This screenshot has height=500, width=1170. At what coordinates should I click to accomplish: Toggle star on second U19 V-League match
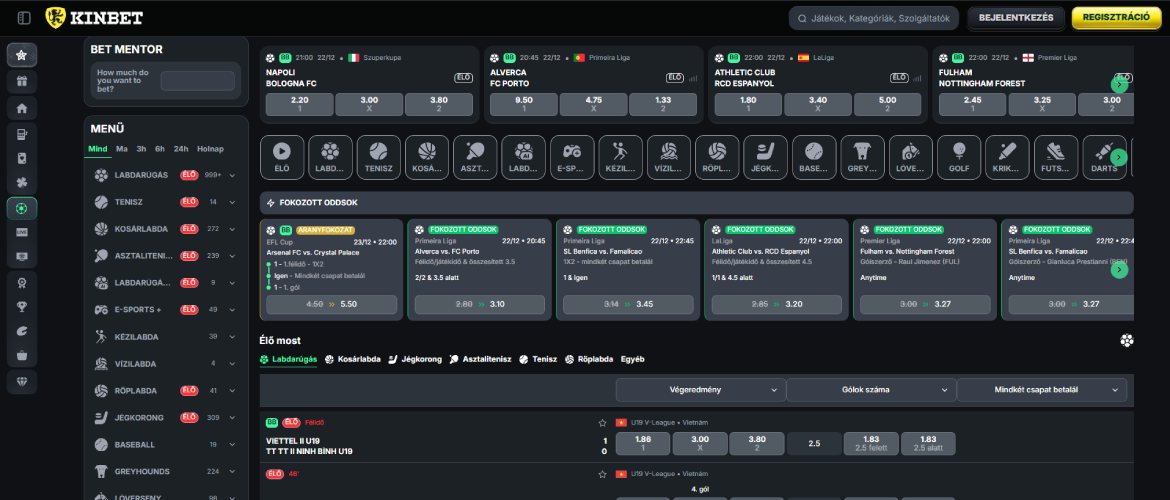pyautogui.click(x=602, y=473)
